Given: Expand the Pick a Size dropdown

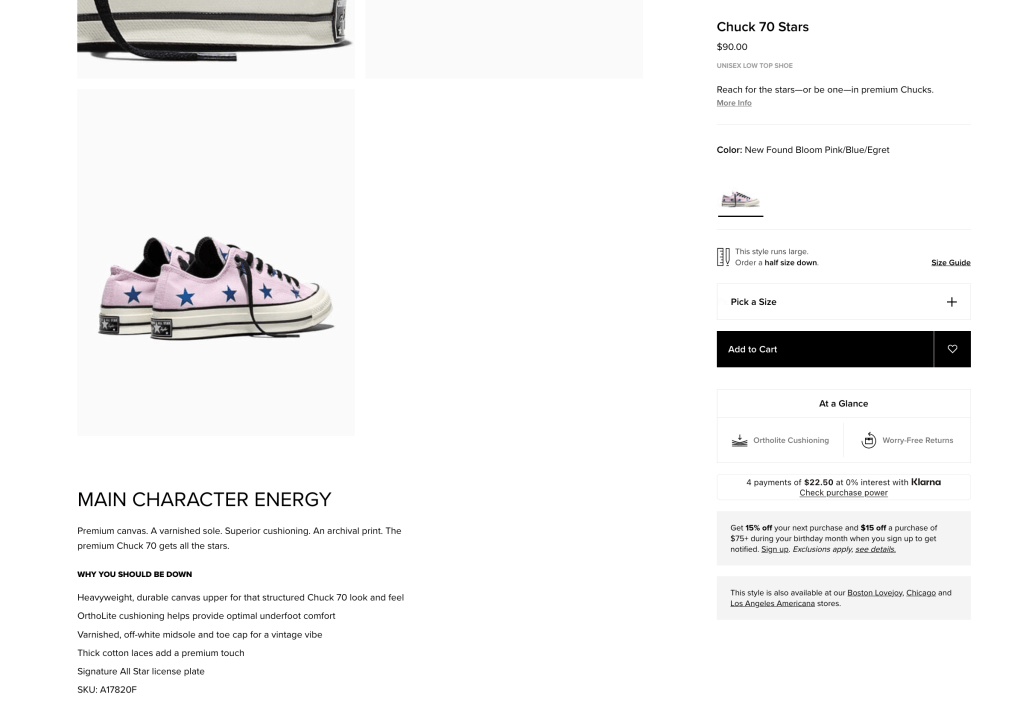Looking at the screenshot, I should pyautogui.click(x=843, y=302).
